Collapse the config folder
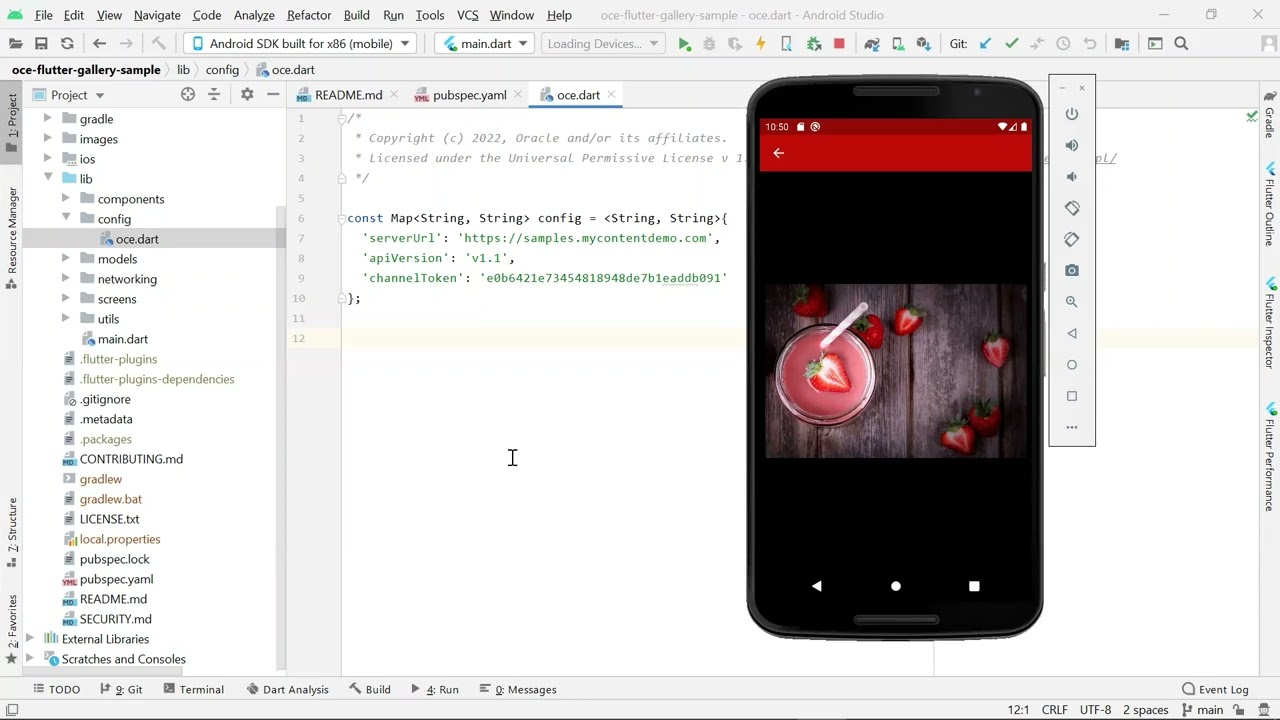 pyautogui.click(x=65, y=219)
